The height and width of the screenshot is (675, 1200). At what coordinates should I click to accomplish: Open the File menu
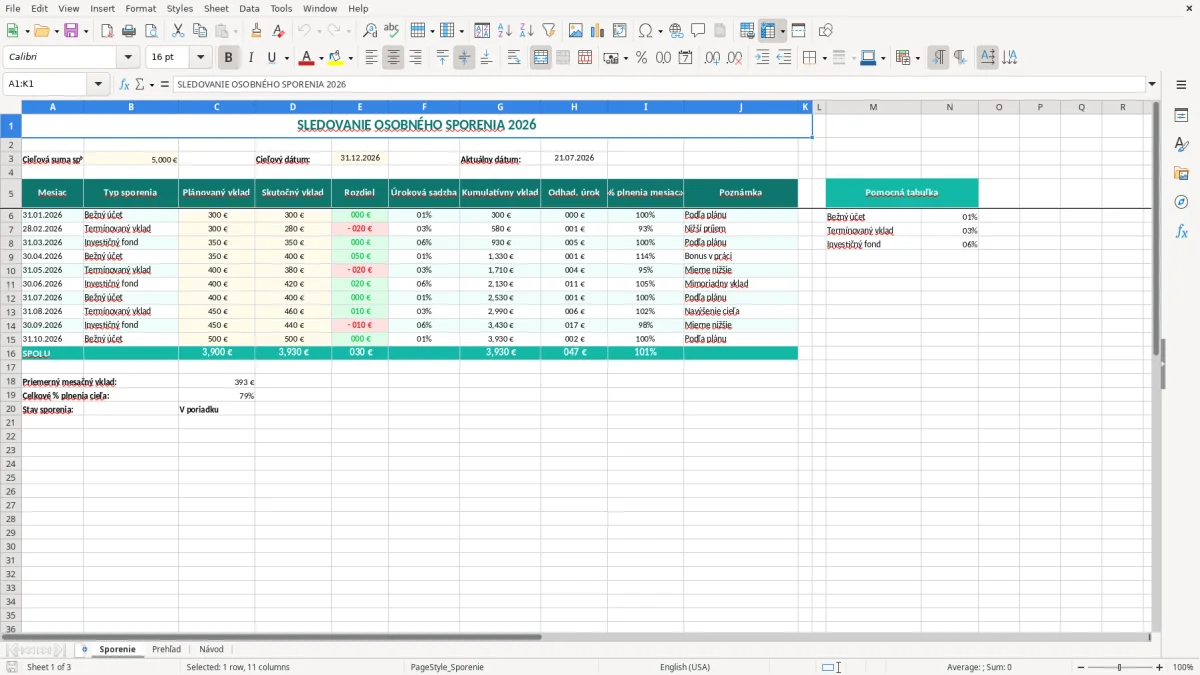(x=12, y=8)
